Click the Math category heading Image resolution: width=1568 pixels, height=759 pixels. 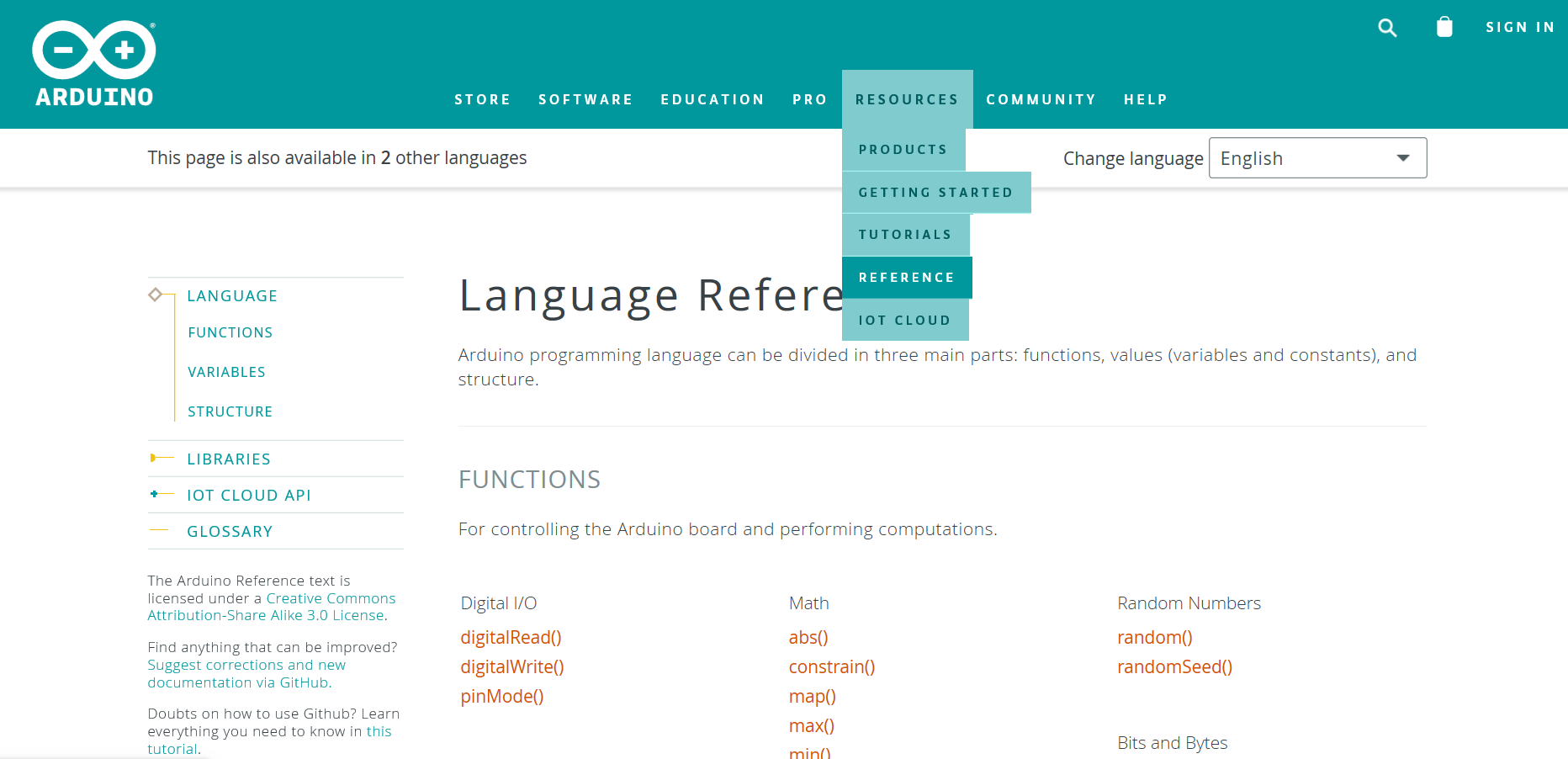pyautogui.click(x=809, y=603)
